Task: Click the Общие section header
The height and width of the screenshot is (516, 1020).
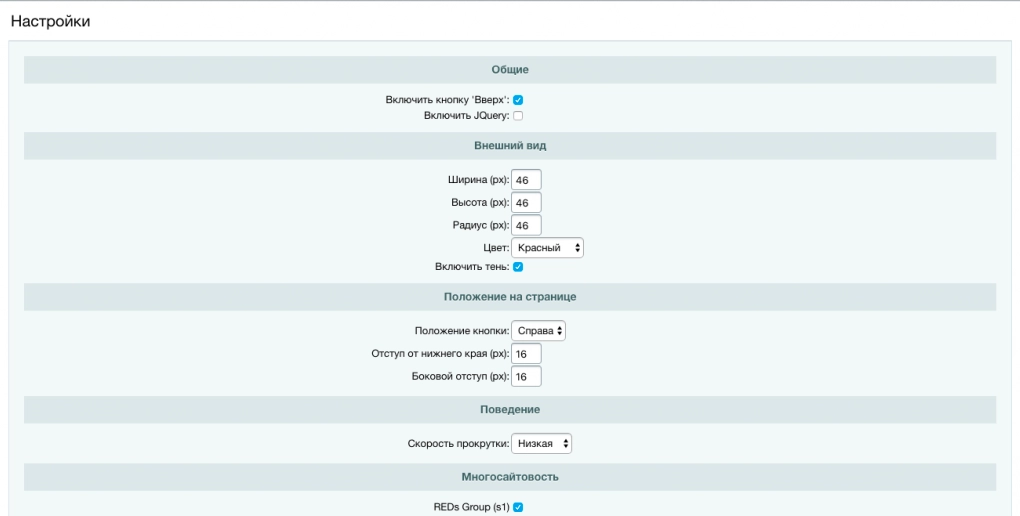Action: click(510, 70)
